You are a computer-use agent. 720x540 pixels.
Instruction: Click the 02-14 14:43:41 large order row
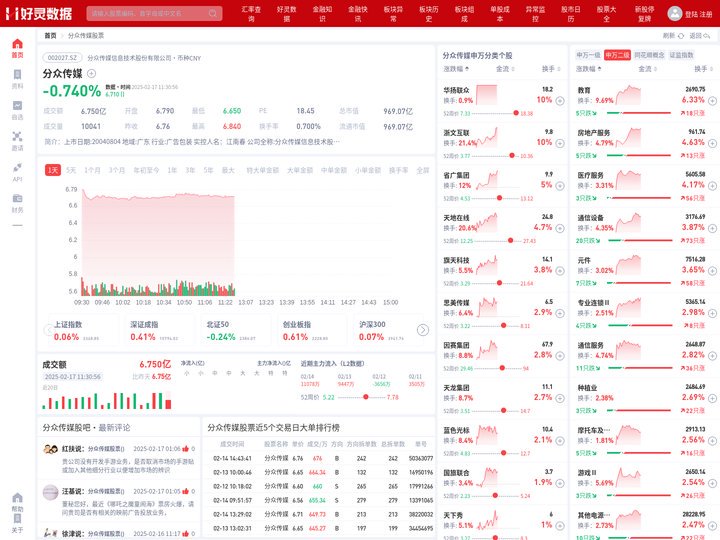click(319, 458)
